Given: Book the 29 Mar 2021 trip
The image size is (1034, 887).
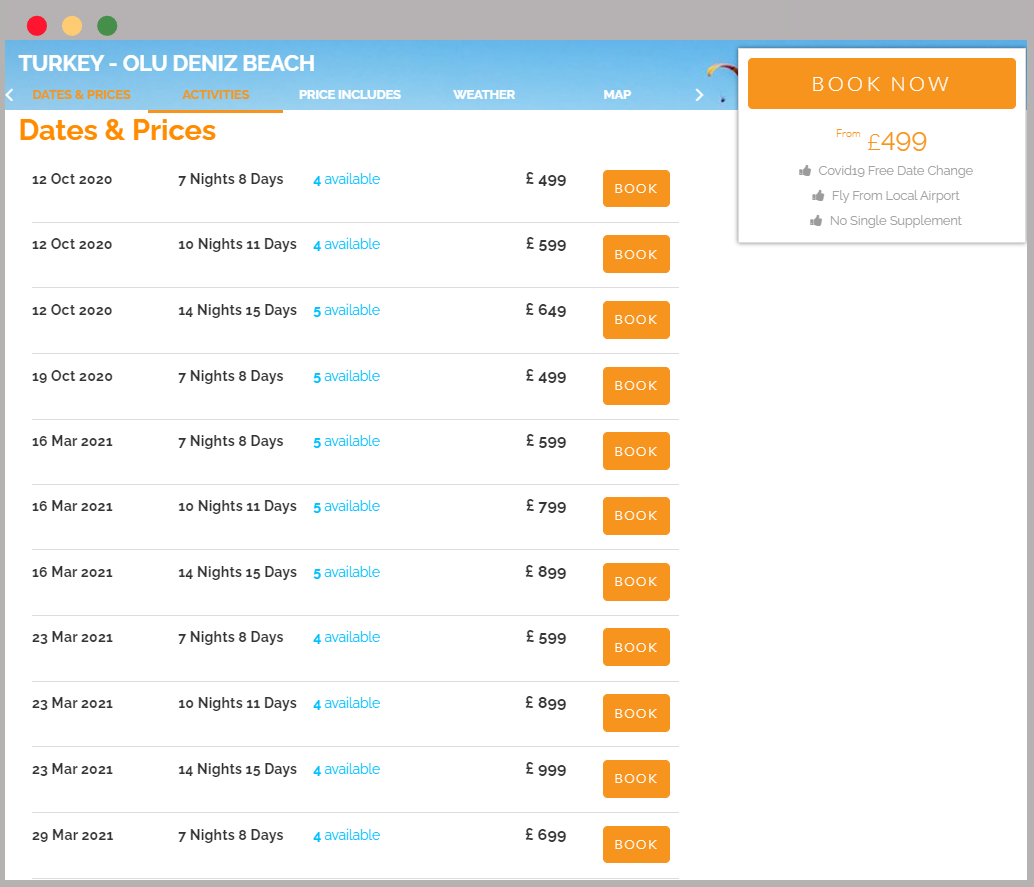Looking at the screenshot, I should tap(636, 845).
